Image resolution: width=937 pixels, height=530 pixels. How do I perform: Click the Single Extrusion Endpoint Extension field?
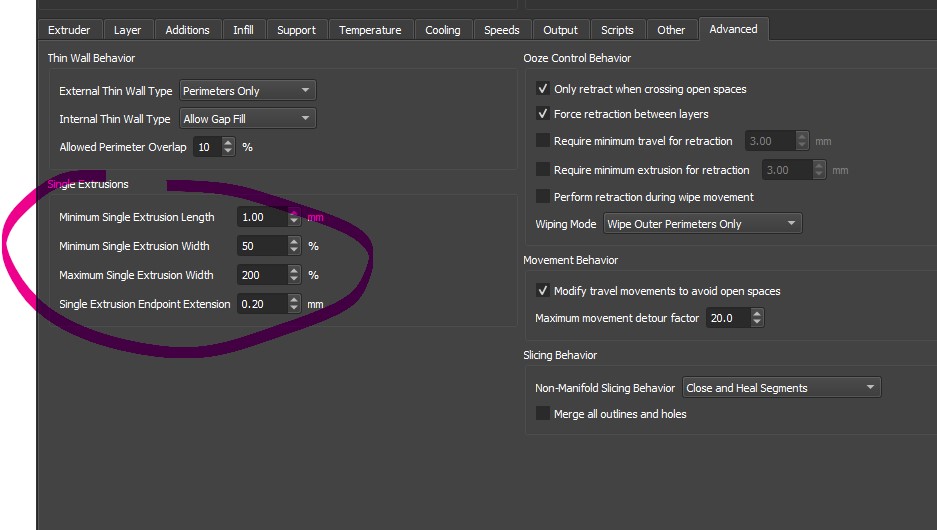262,304
